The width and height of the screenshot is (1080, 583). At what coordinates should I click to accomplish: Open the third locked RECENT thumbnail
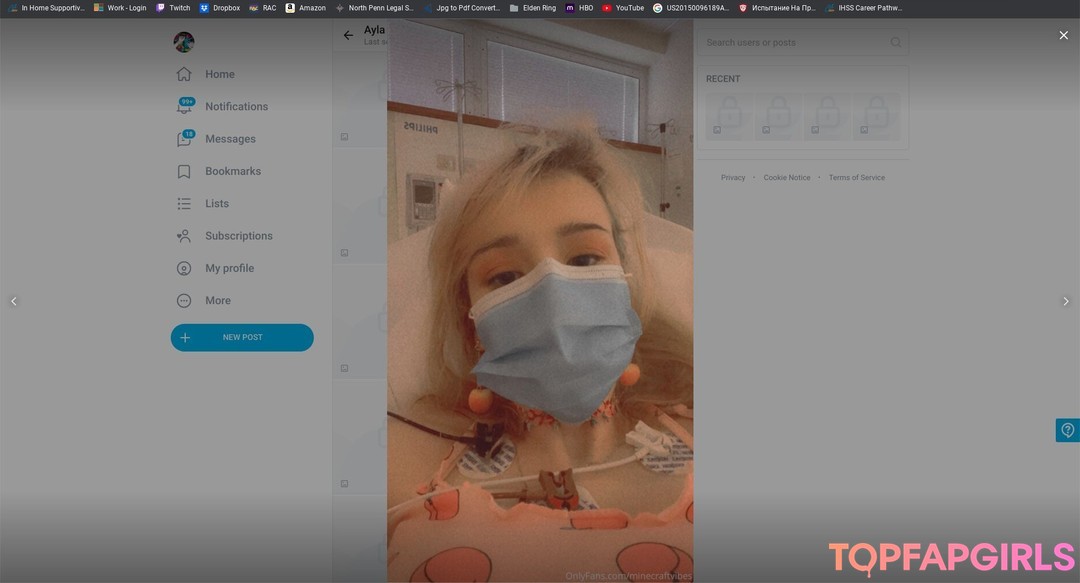827,116
